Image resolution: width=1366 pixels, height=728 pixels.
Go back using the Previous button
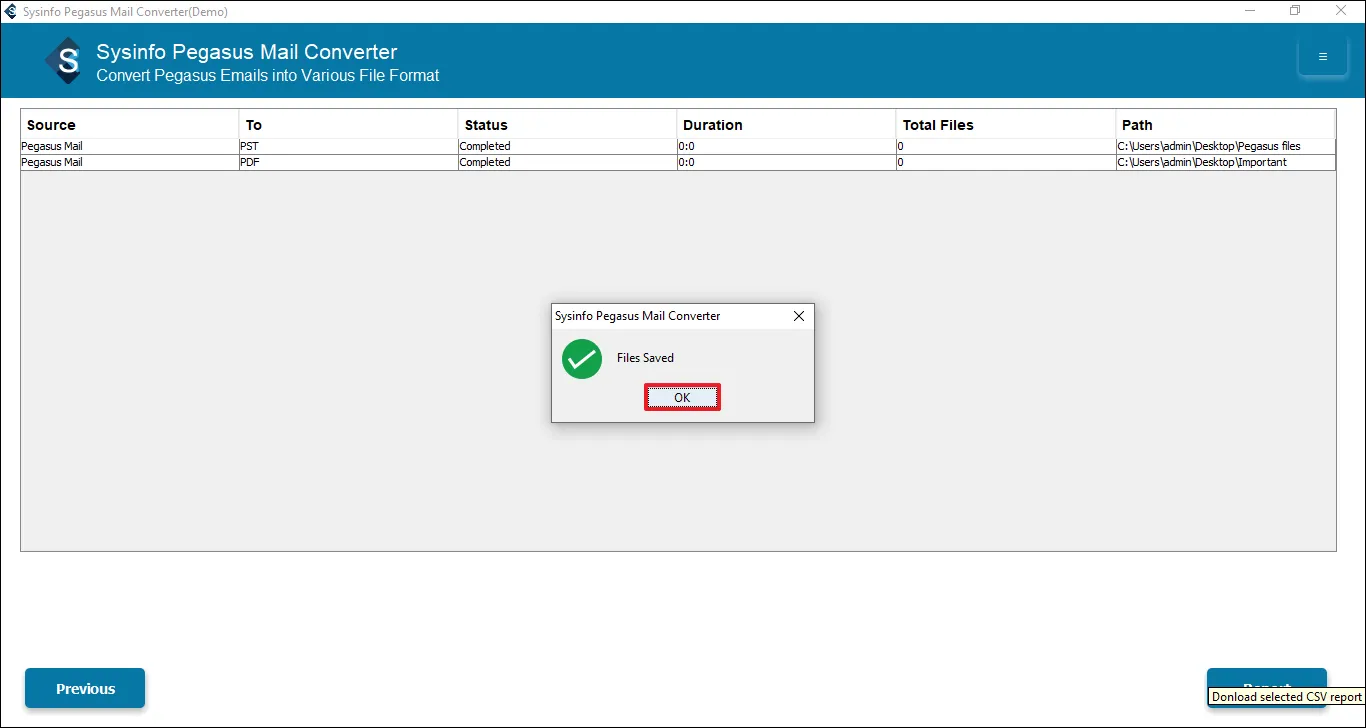tap(85, 688)
